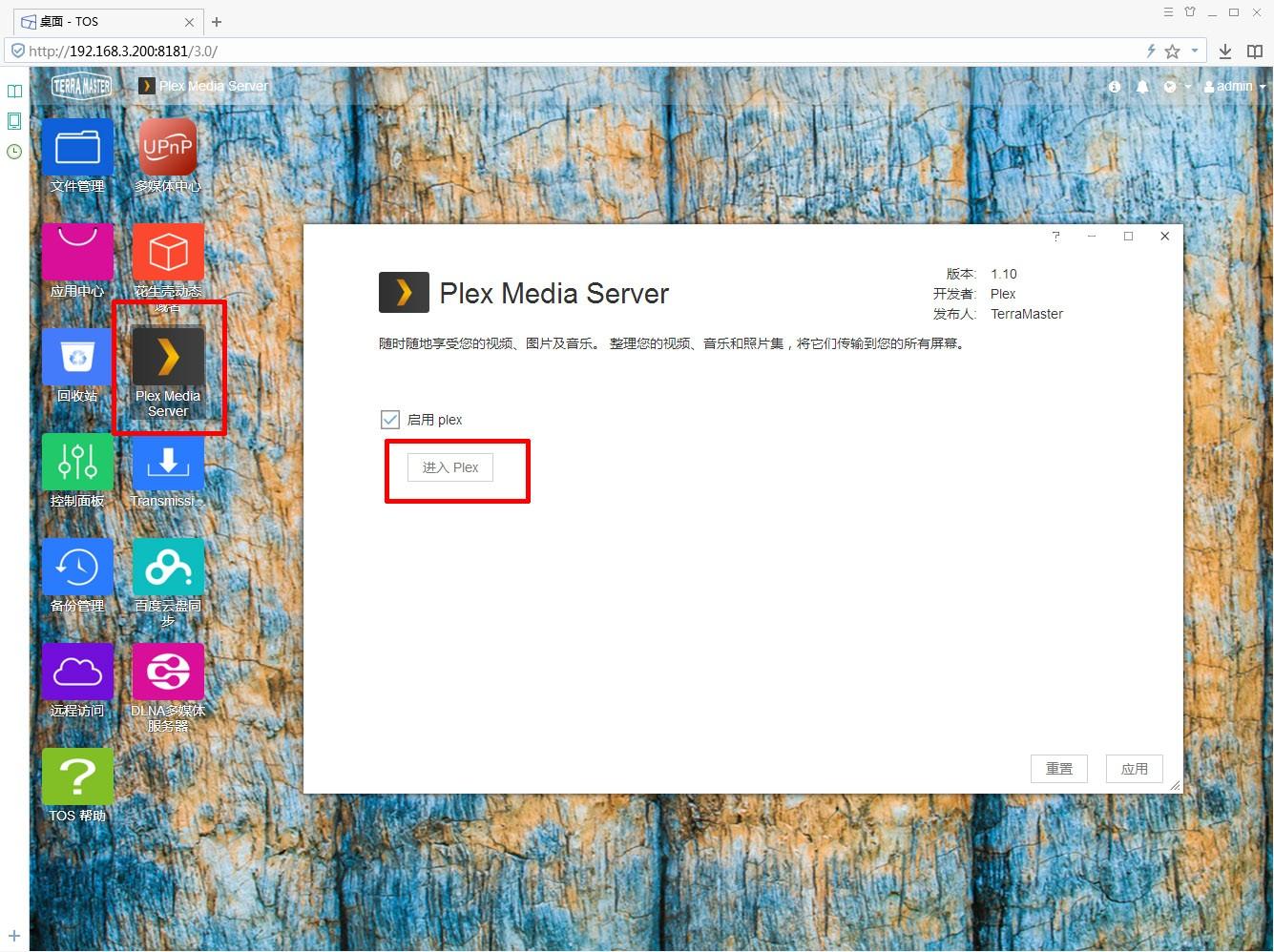Toggle the 启用 plex checkbox

coord(390,420)
